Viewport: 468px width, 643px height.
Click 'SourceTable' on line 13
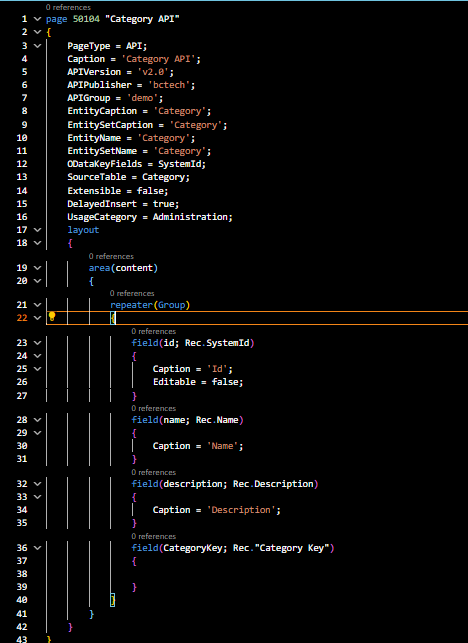pyautogui.click(x=97, y=177)
